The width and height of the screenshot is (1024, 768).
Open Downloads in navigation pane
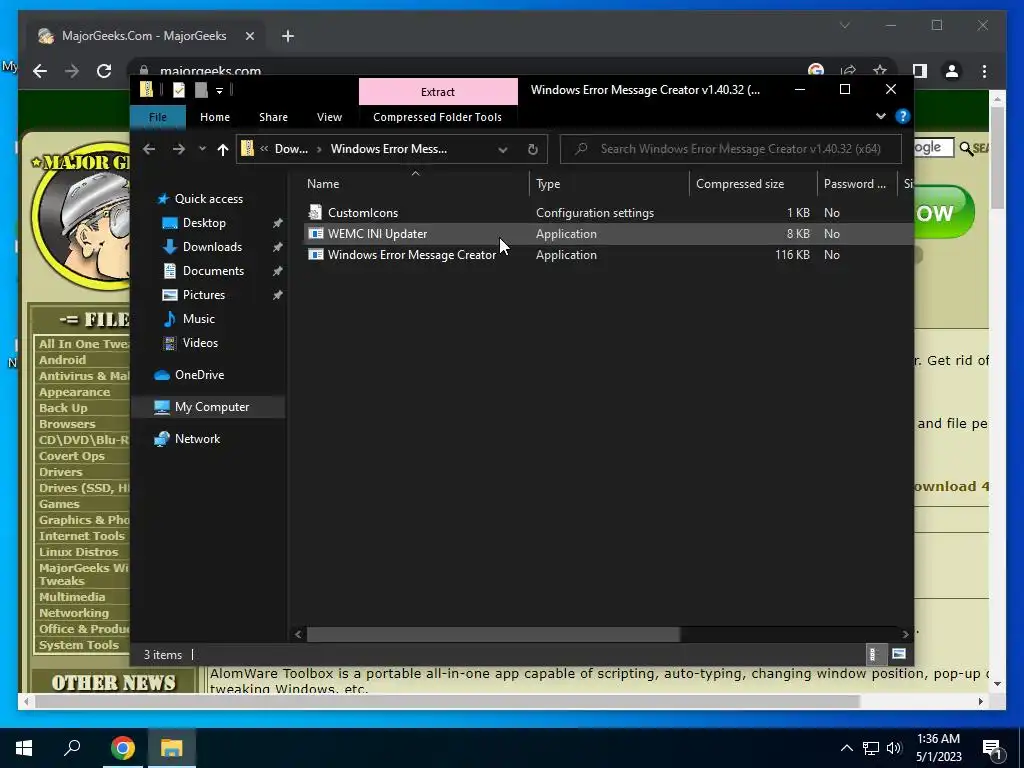tap(212, 247)
